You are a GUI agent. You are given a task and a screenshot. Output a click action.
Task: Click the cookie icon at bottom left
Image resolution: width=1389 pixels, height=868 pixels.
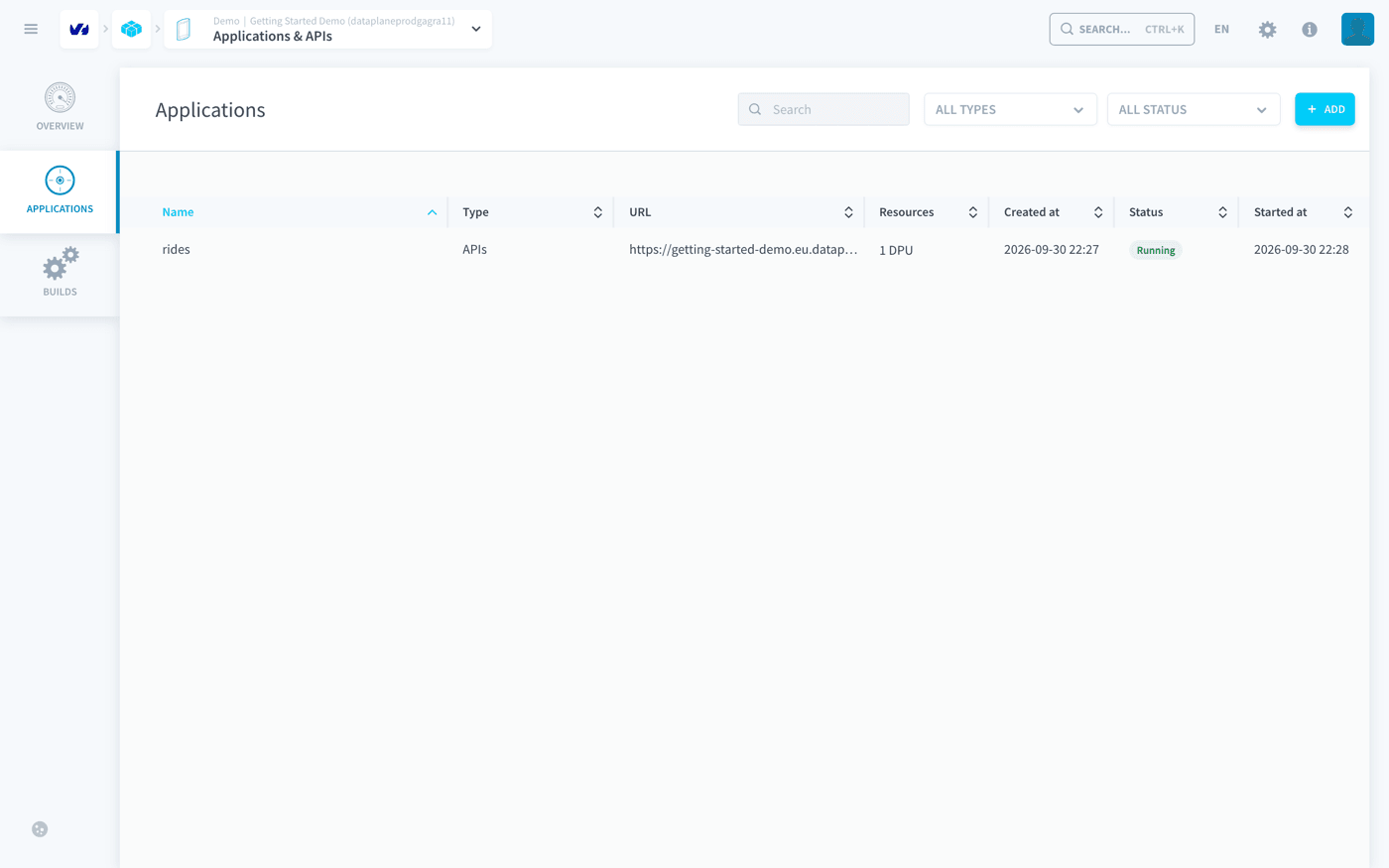click(40, 829)
